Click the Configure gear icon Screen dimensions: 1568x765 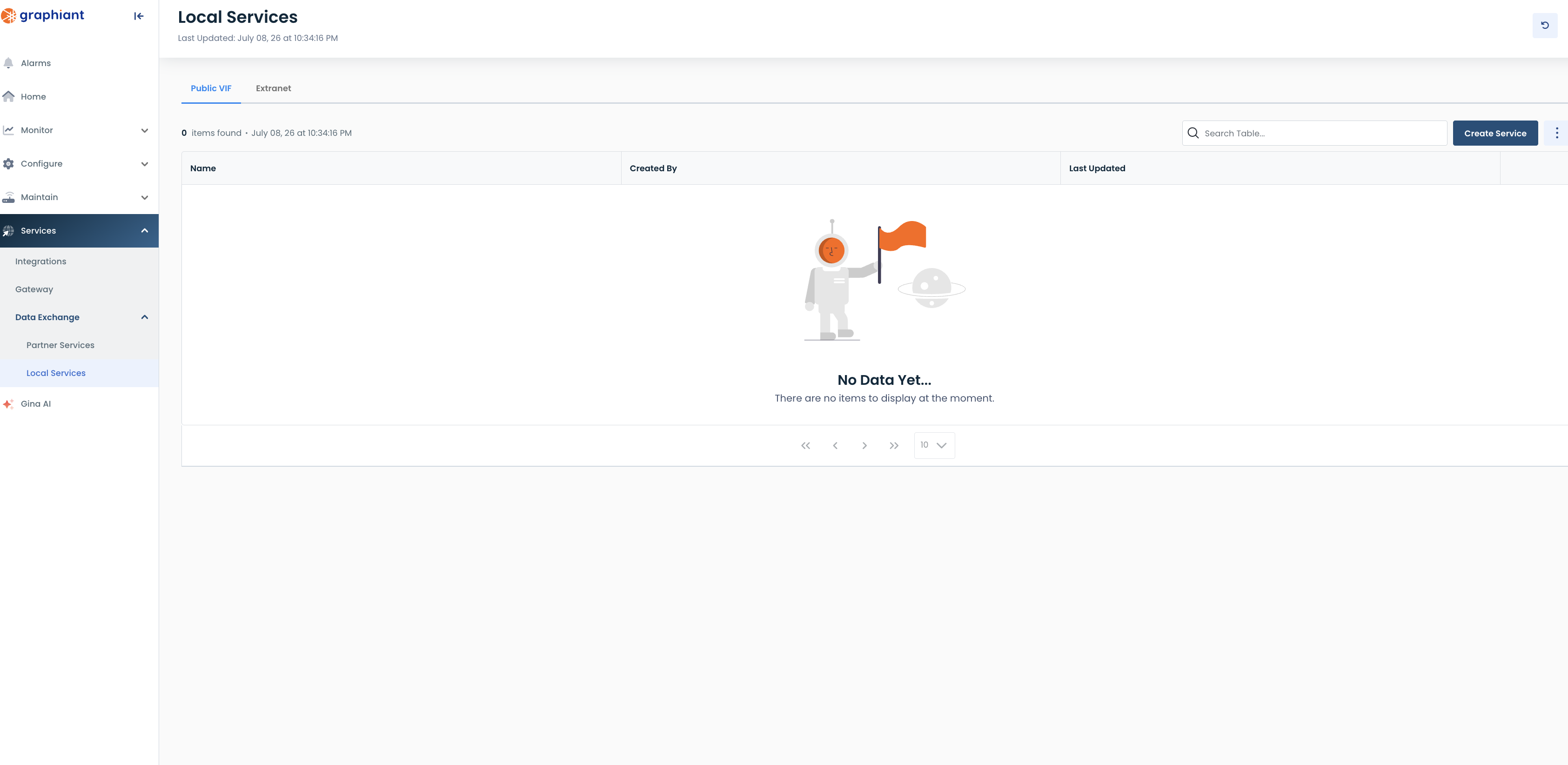coord(8,164)
